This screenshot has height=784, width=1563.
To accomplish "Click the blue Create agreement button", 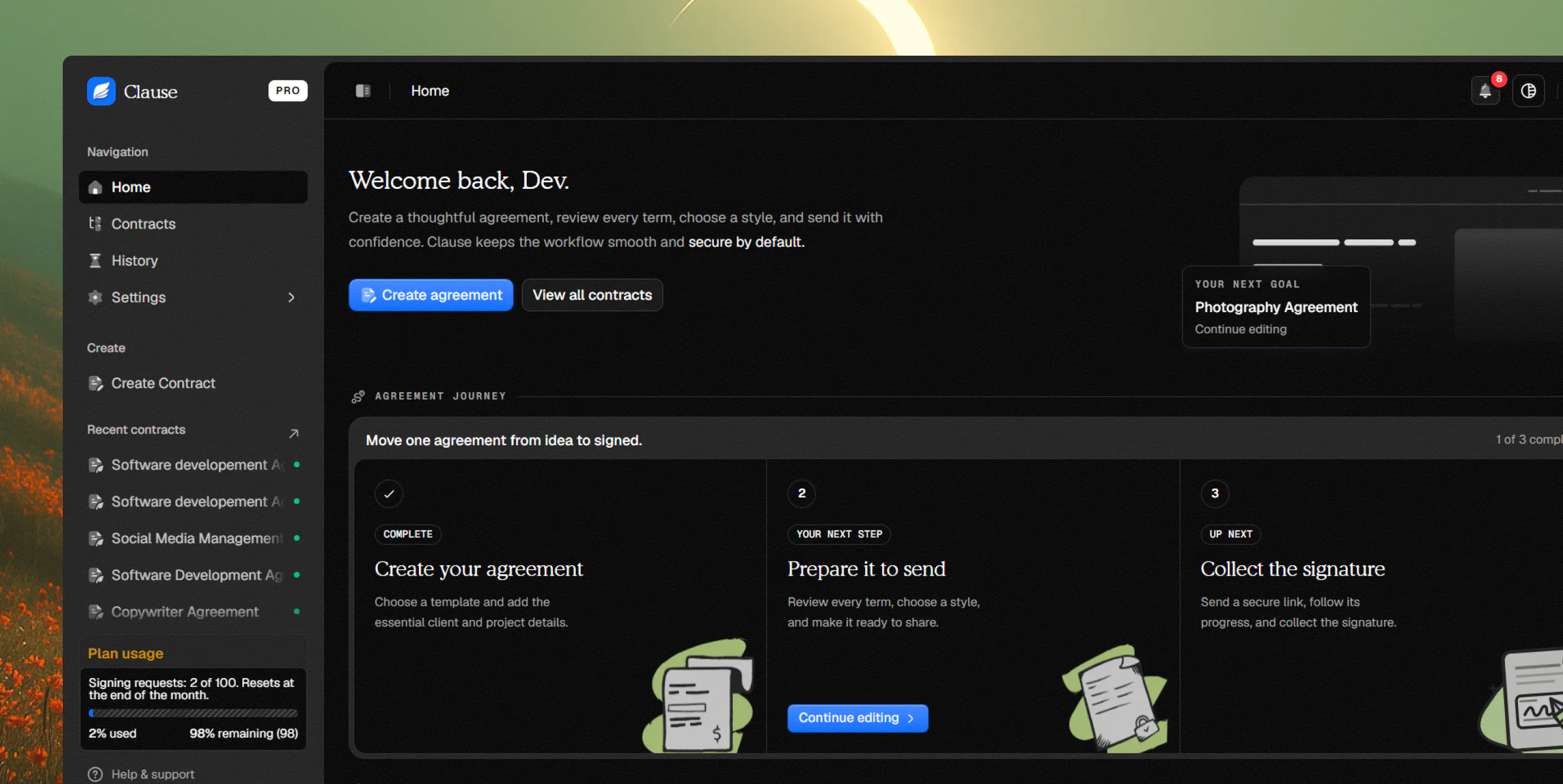I will [x=431, y=295].
